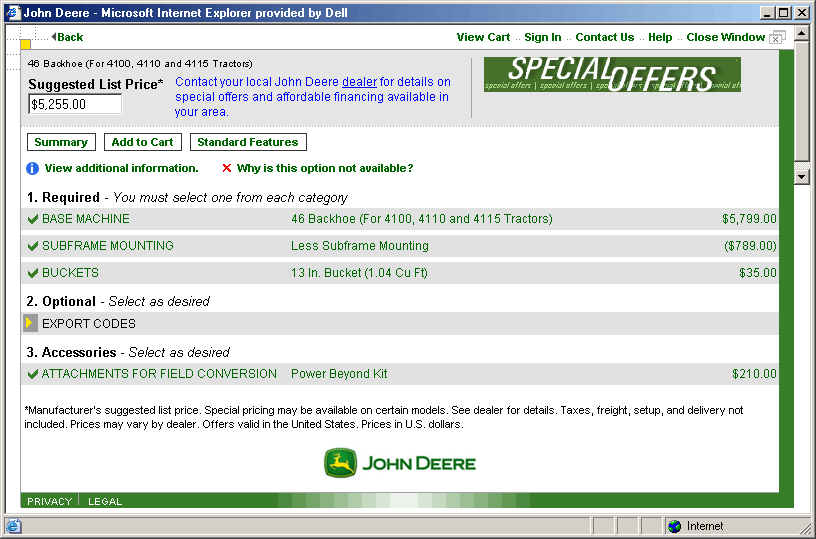816x539 pixels.
Task: Click the Special Offers banner
Action: (612, 74)
